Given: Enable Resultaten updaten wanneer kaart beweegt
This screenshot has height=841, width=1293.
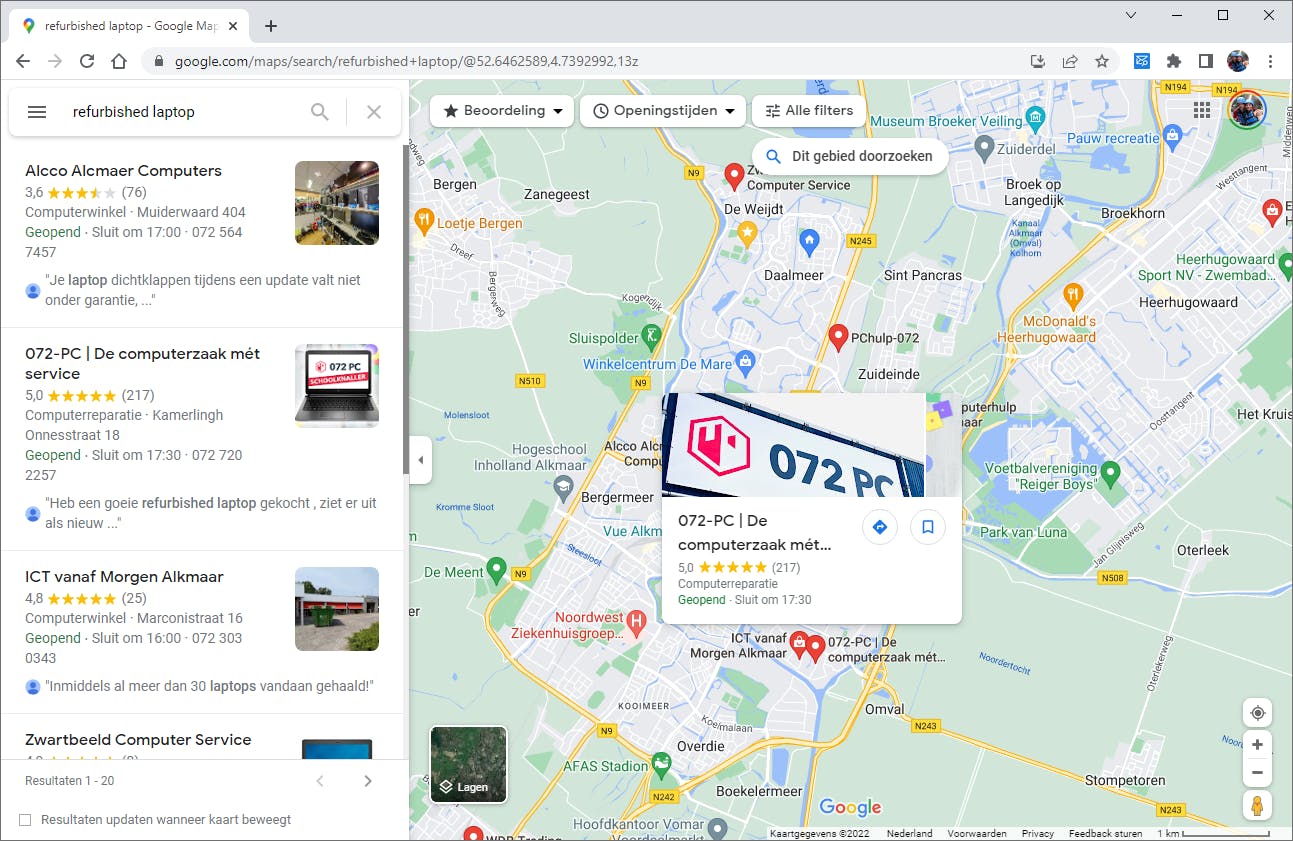Looking at the screenshot, I should coord(25,820).
